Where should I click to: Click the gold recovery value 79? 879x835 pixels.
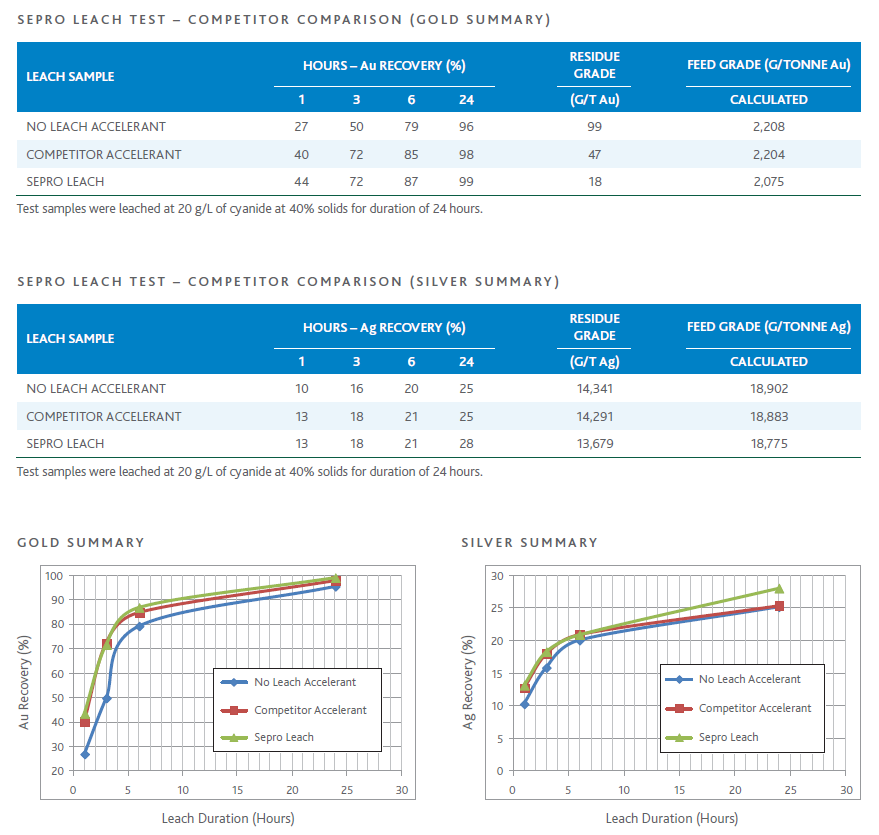411,127
